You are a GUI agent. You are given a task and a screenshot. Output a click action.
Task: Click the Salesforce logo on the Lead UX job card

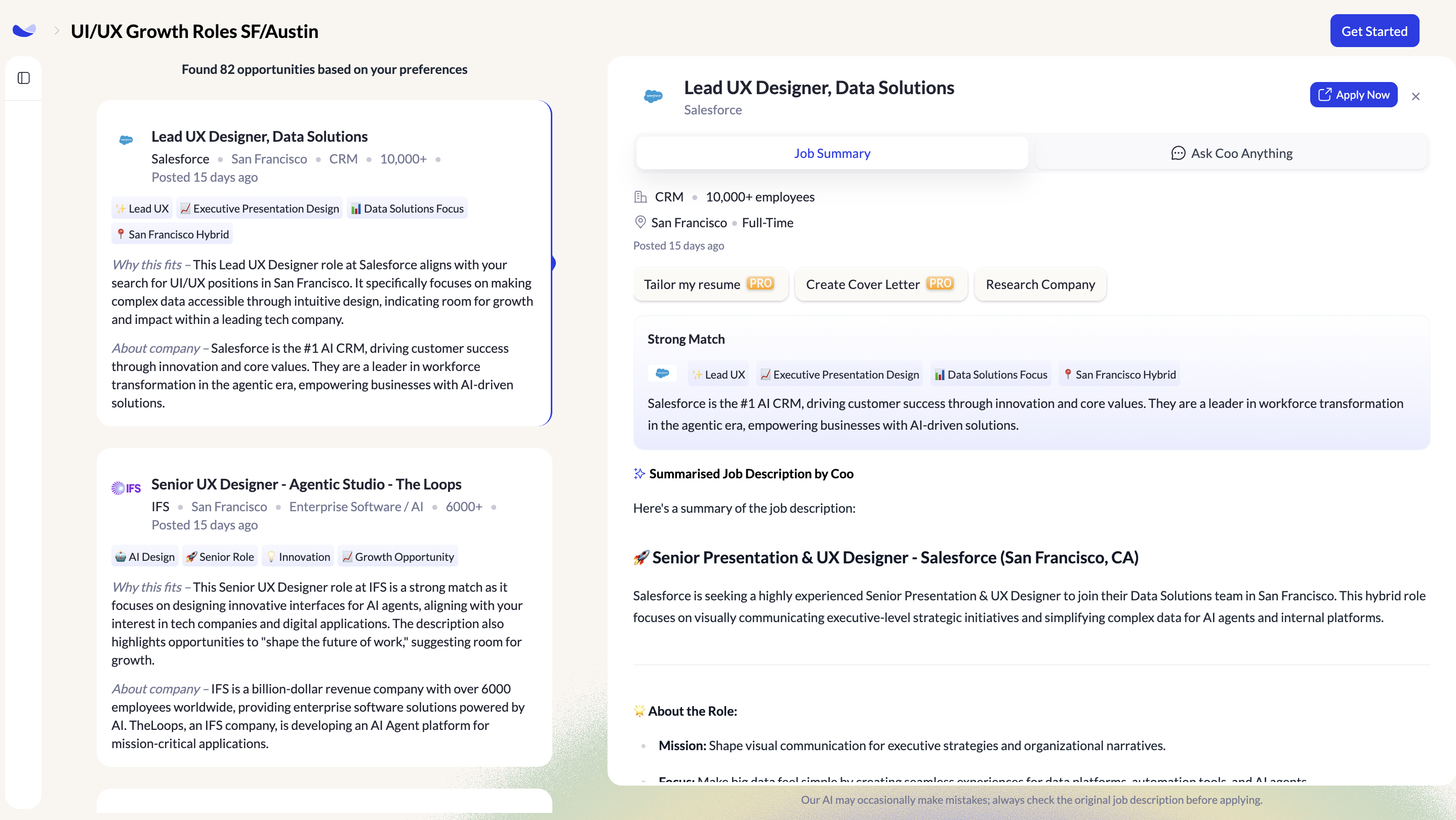126,140
